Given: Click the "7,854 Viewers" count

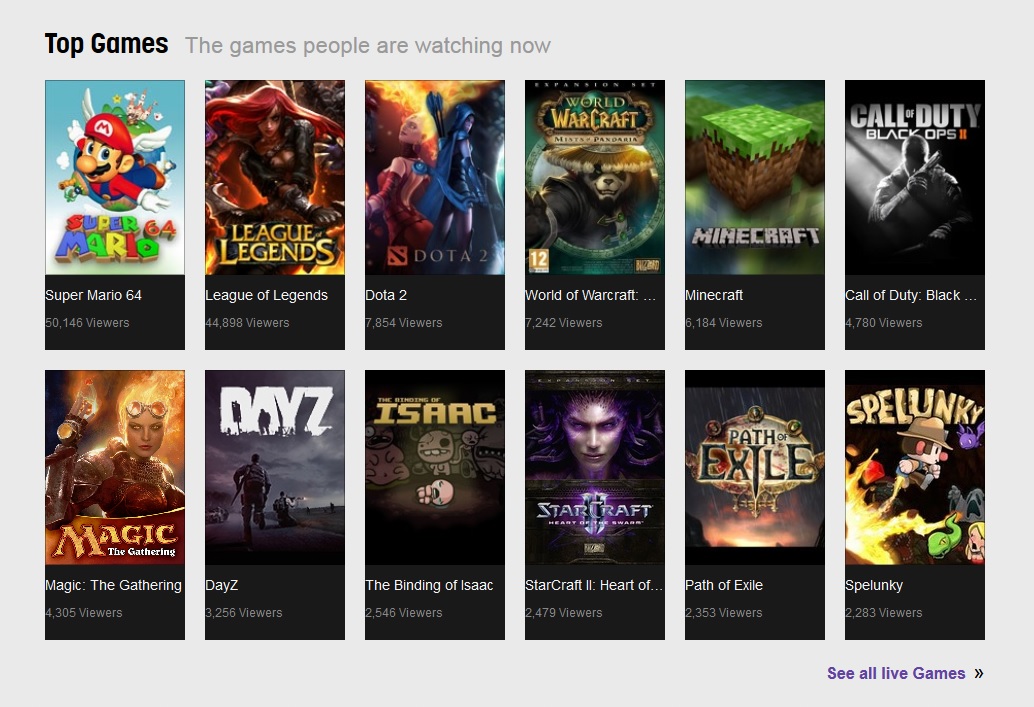Looking at the screenshot, I should pos(404,323).
